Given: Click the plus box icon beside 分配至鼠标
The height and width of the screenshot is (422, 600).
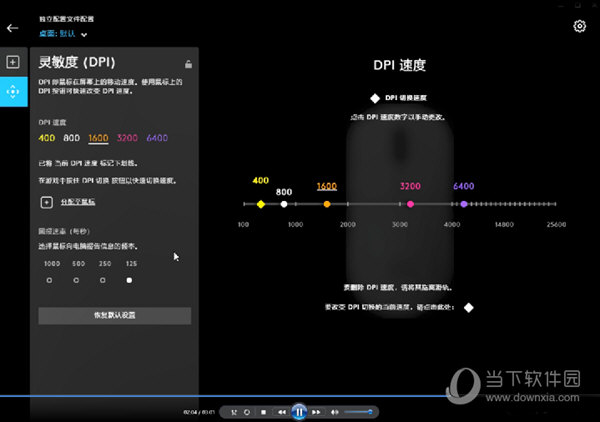Looking at the screenshot, I should pos(47,202).
